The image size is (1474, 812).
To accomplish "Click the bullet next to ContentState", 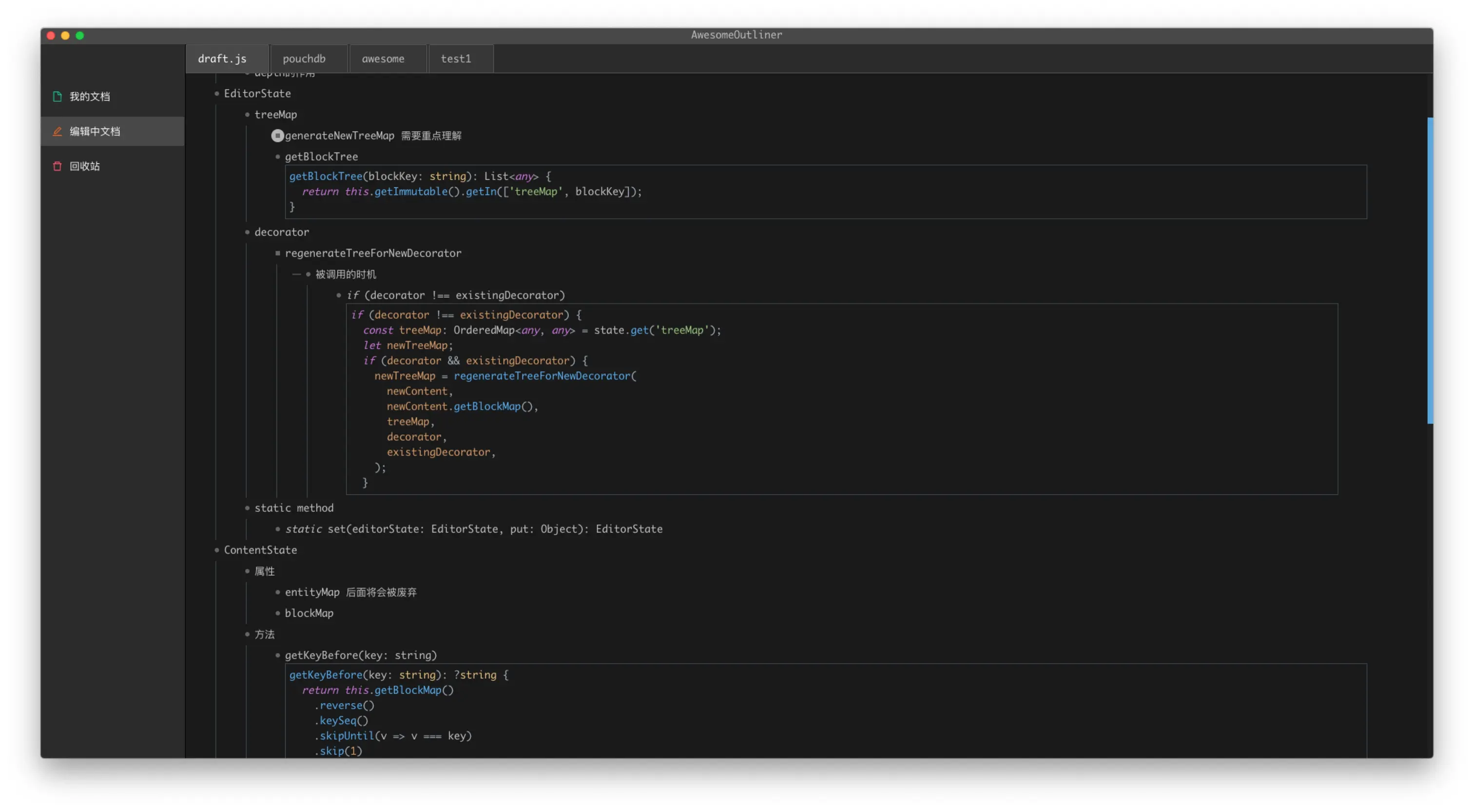I will (217, 550).
